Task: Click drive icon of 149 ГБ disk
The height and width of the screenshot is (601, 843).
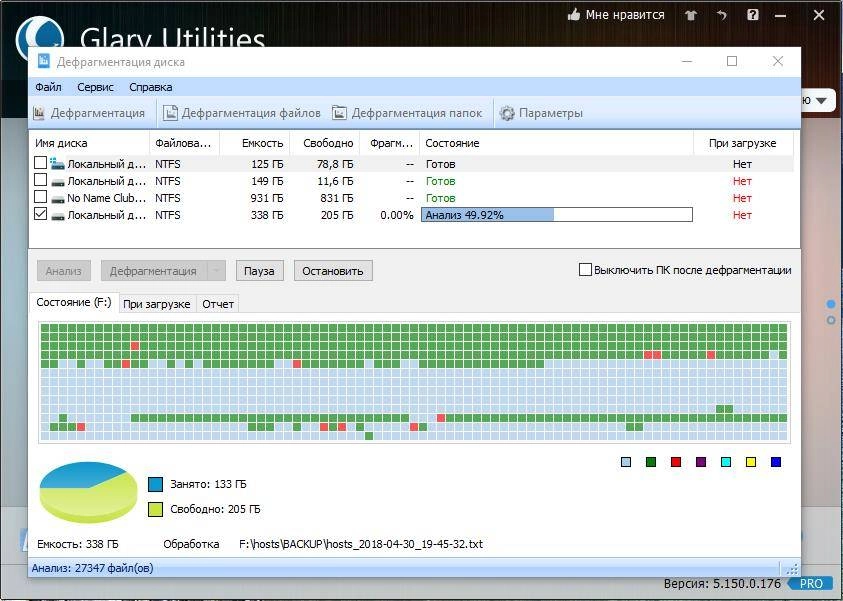Action: click(x=58, y=181)
